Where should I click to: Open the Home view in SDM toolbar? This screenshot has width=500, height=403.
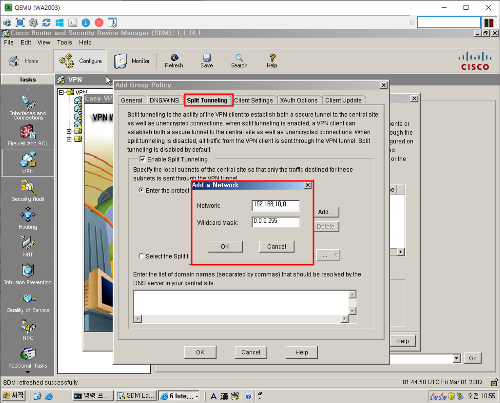23,61
